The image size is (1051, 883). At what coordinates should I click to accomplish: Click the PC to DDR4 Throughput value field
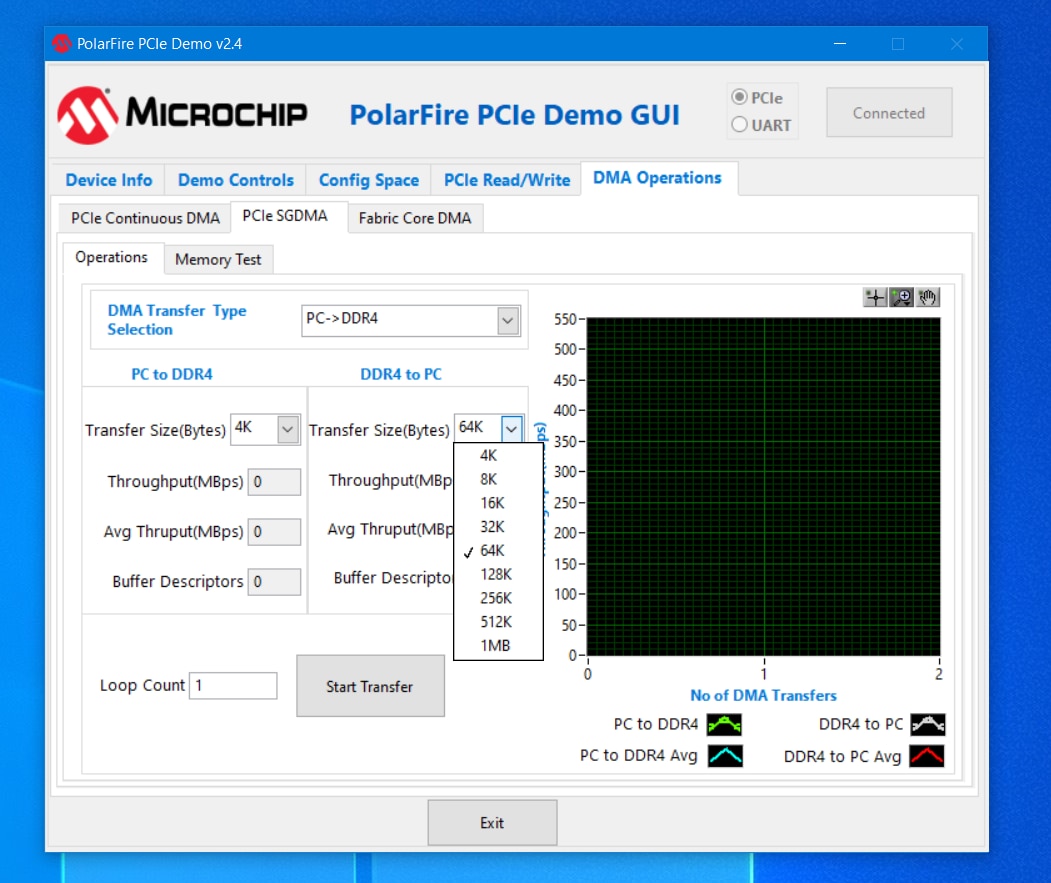[x=274, y=481]
